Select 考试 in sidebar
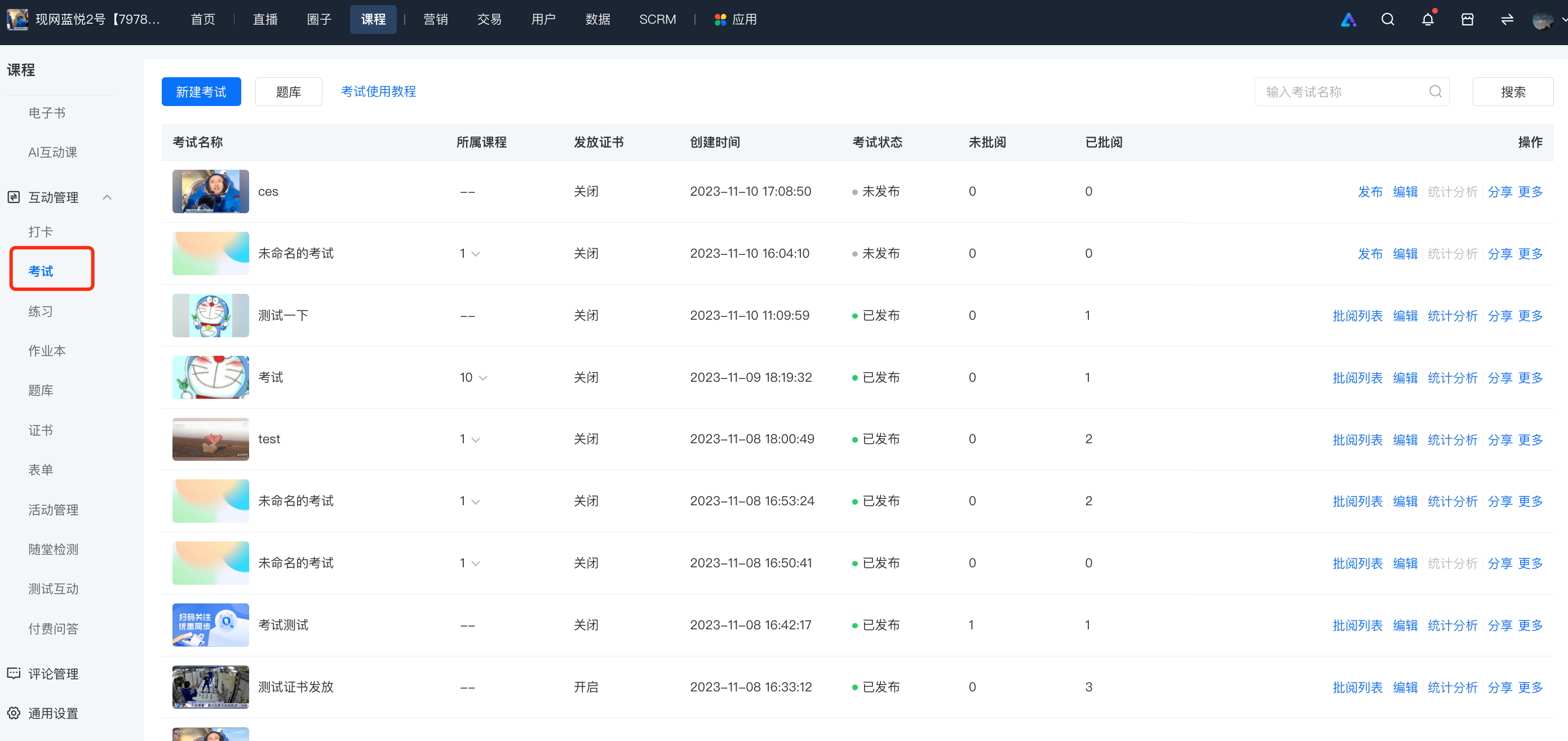 click(x=41, y=271)
